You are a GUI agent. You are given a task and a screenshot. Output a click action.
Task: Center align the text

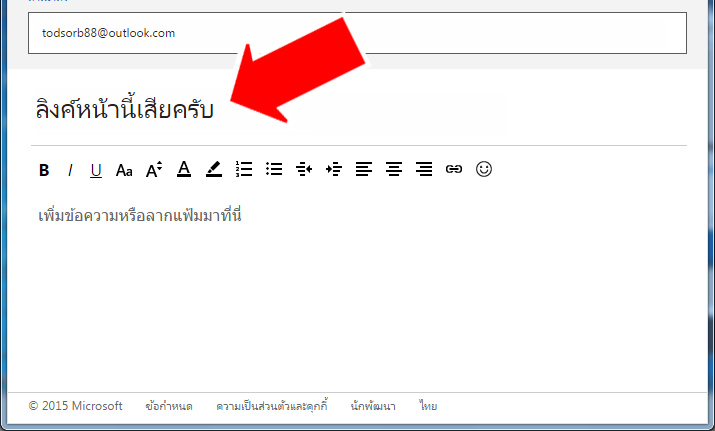point(394,169)
